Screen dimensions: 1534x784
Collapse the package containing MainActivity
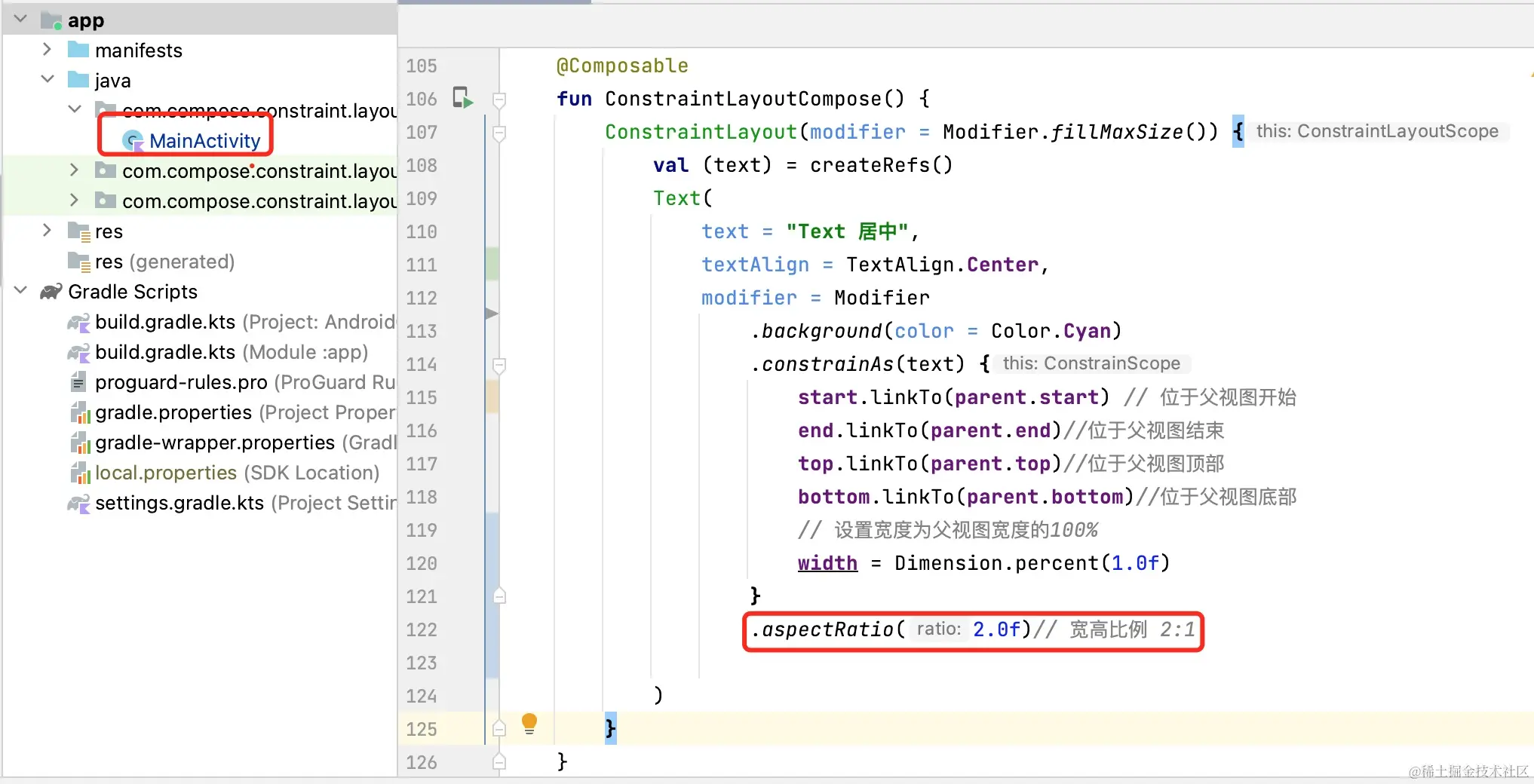tap(74, 109)
